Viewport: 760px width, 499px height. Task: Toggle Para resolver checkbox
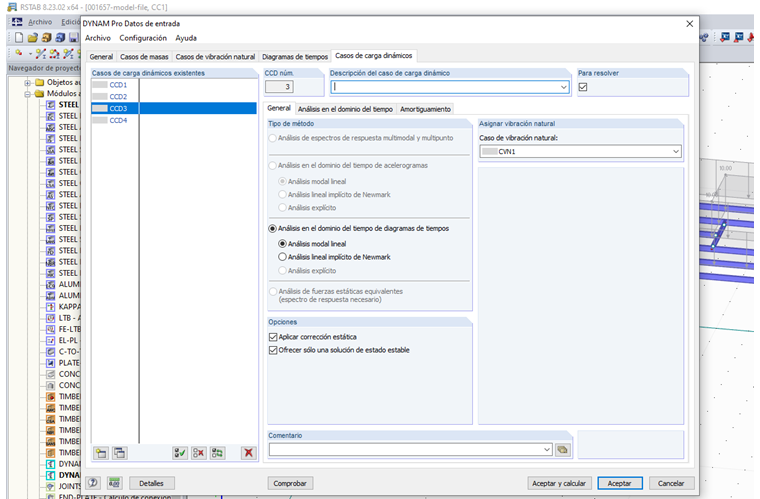[583, 87]
